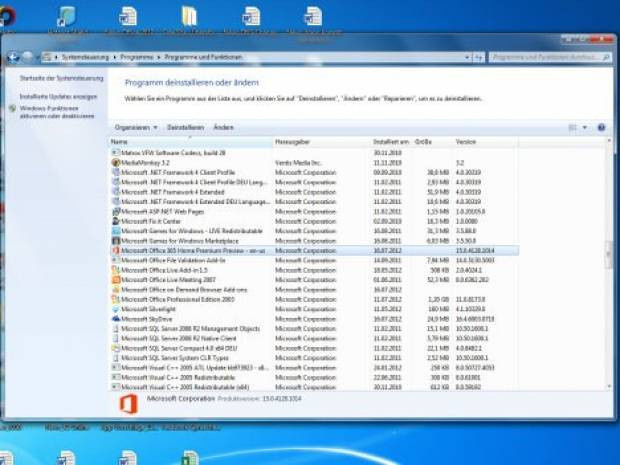Click Ventis Media Inc. publisher cell
Viewport: 620px width, 465px height.
[299, 163]
